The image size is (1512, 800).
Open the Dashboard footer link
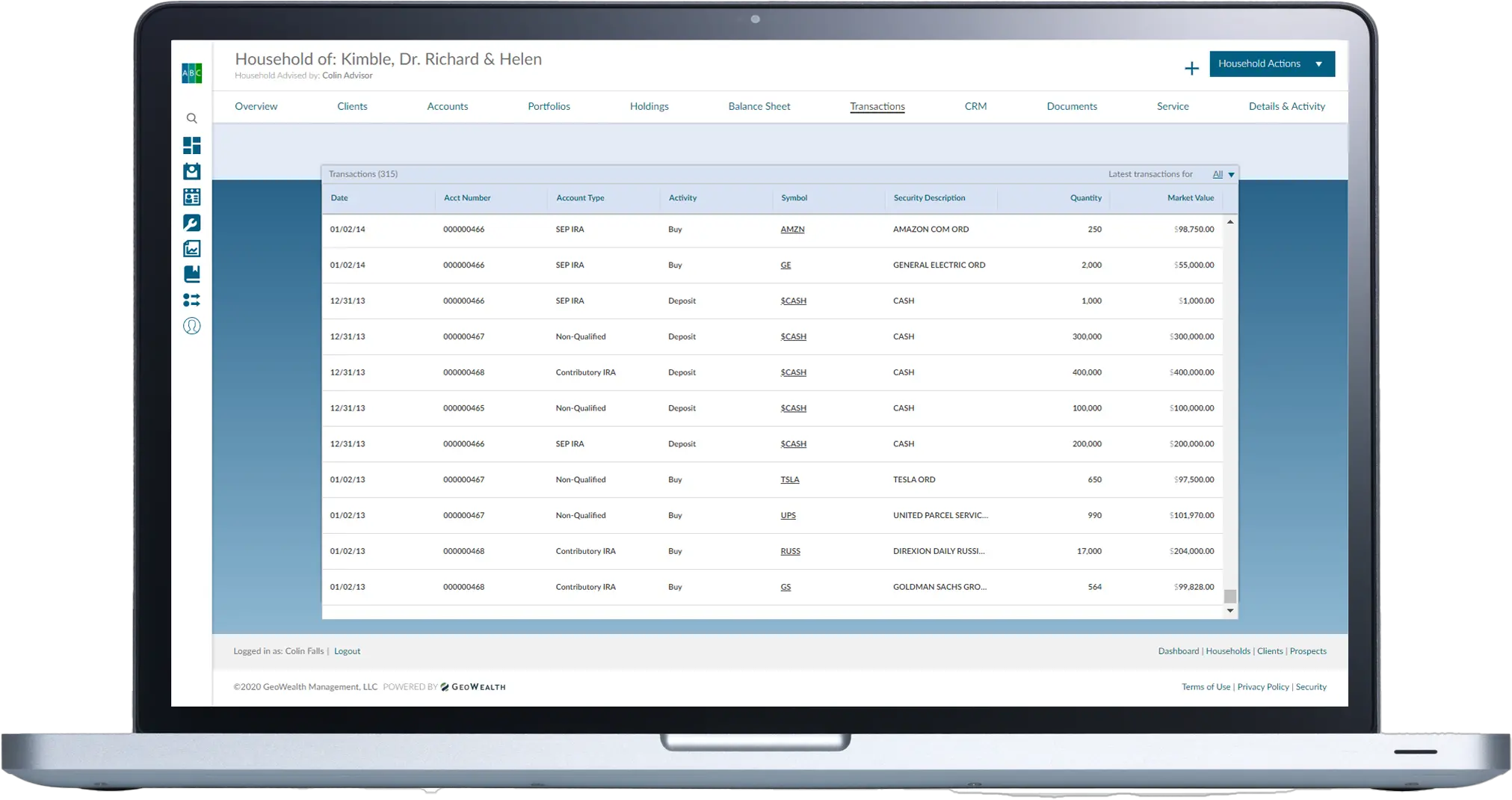coord(1178,651)
